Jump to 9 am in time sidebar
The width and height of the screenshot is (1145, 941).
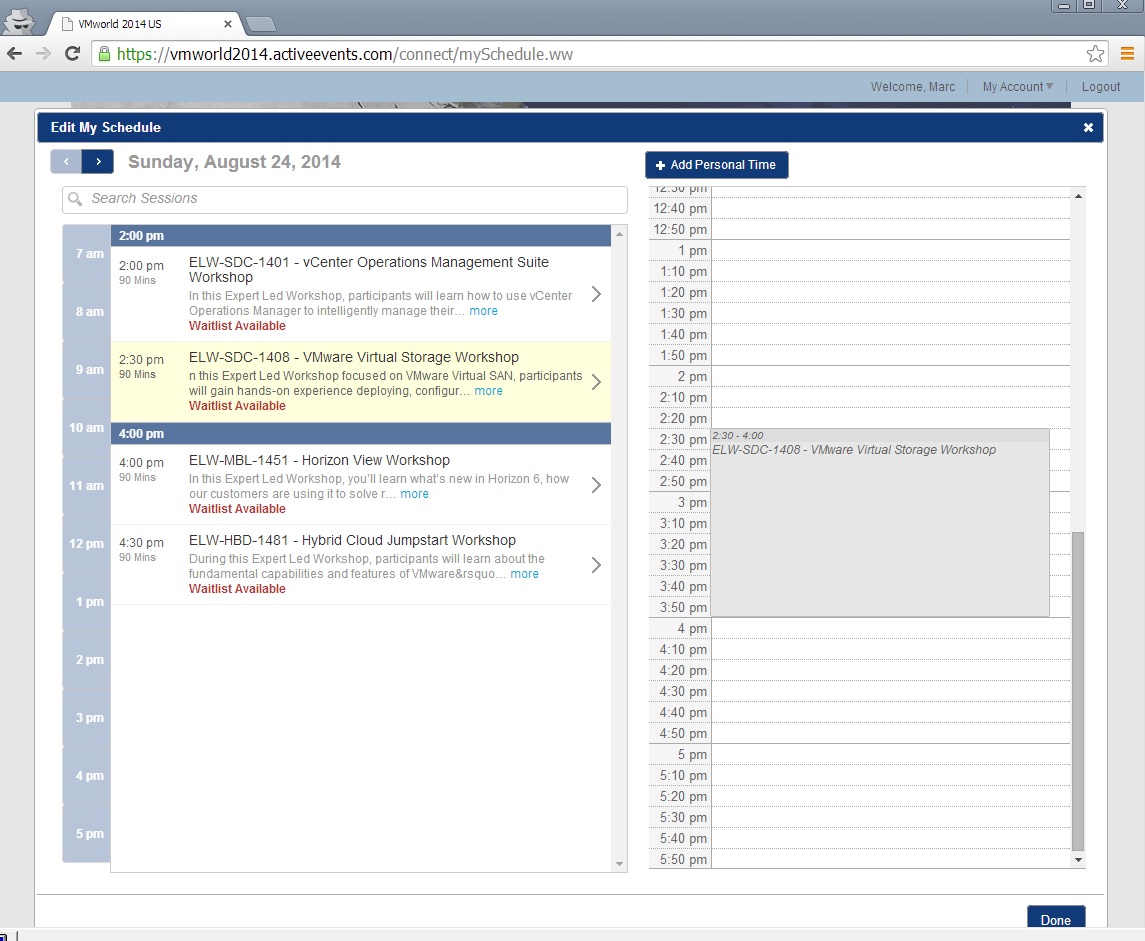pyautogui.click(x=87, y=370)
